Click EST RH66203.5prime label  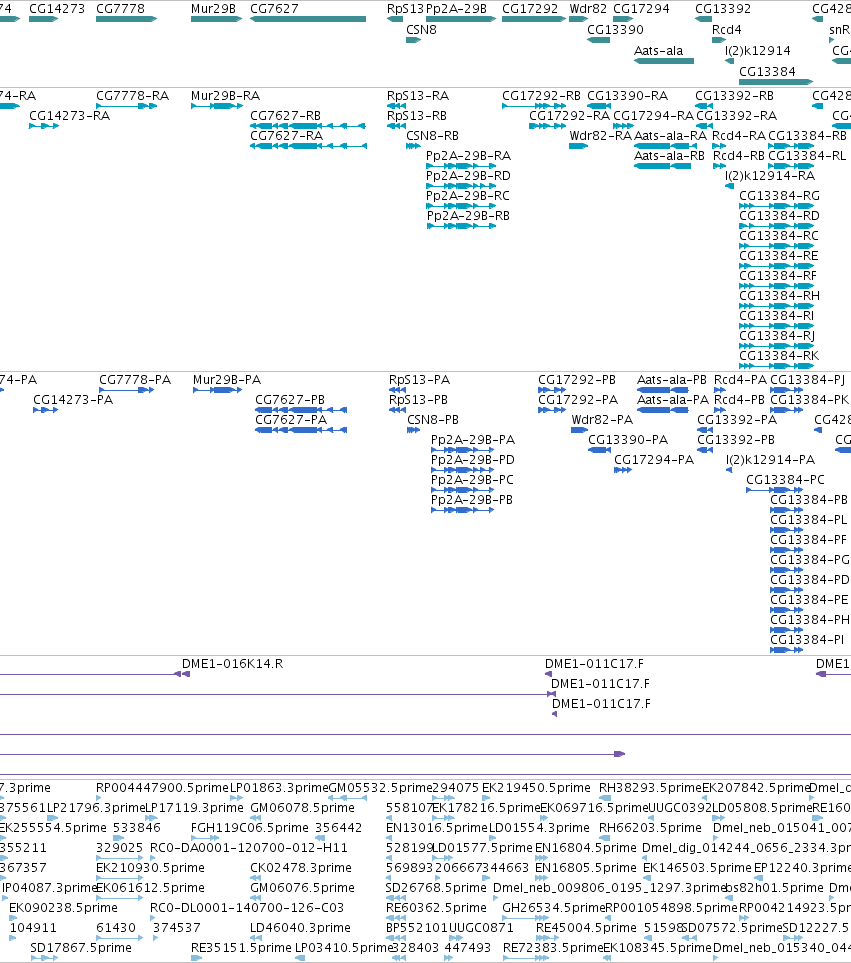tap(650, 827)
